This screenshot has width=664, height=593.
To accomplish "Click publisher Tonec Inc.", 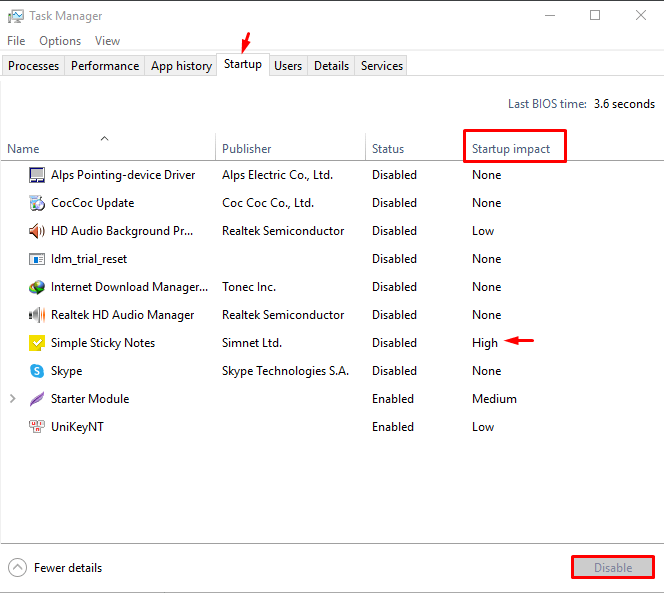I will point(249,287).
